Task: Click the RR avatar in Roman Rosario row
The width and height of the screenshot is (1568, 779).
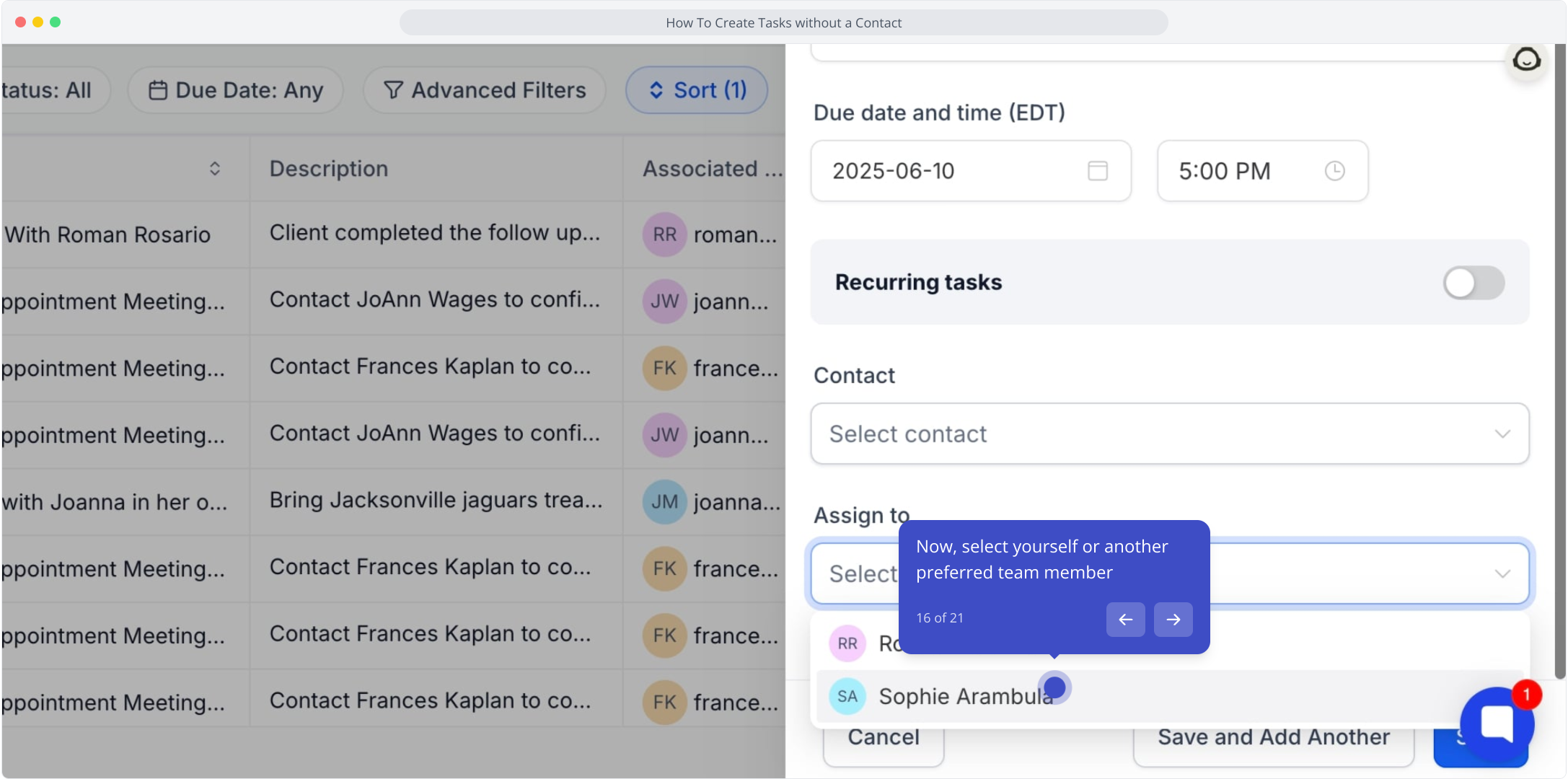Action: point(664,234)
